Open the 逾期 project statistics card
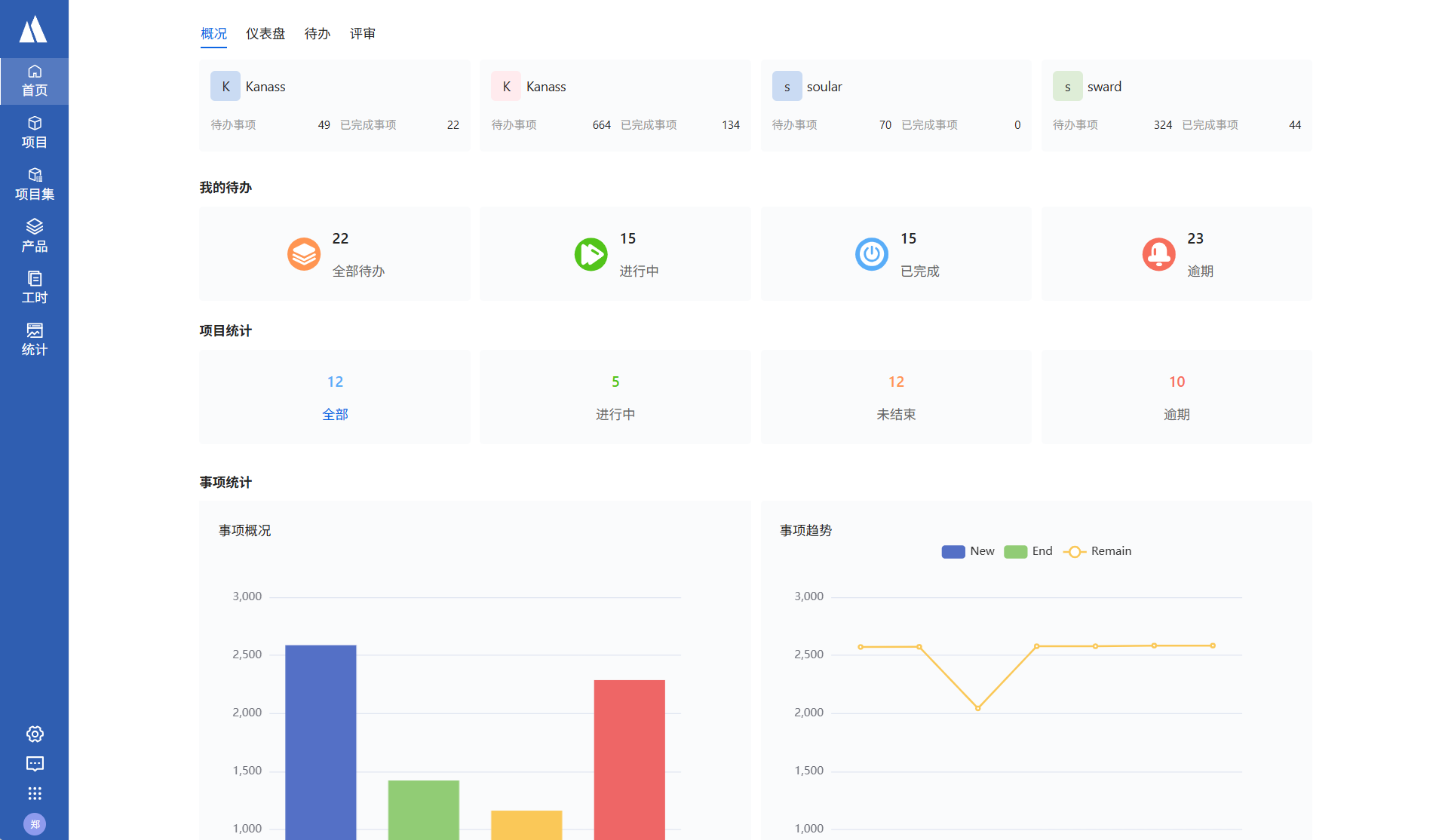 (1177, 397)
